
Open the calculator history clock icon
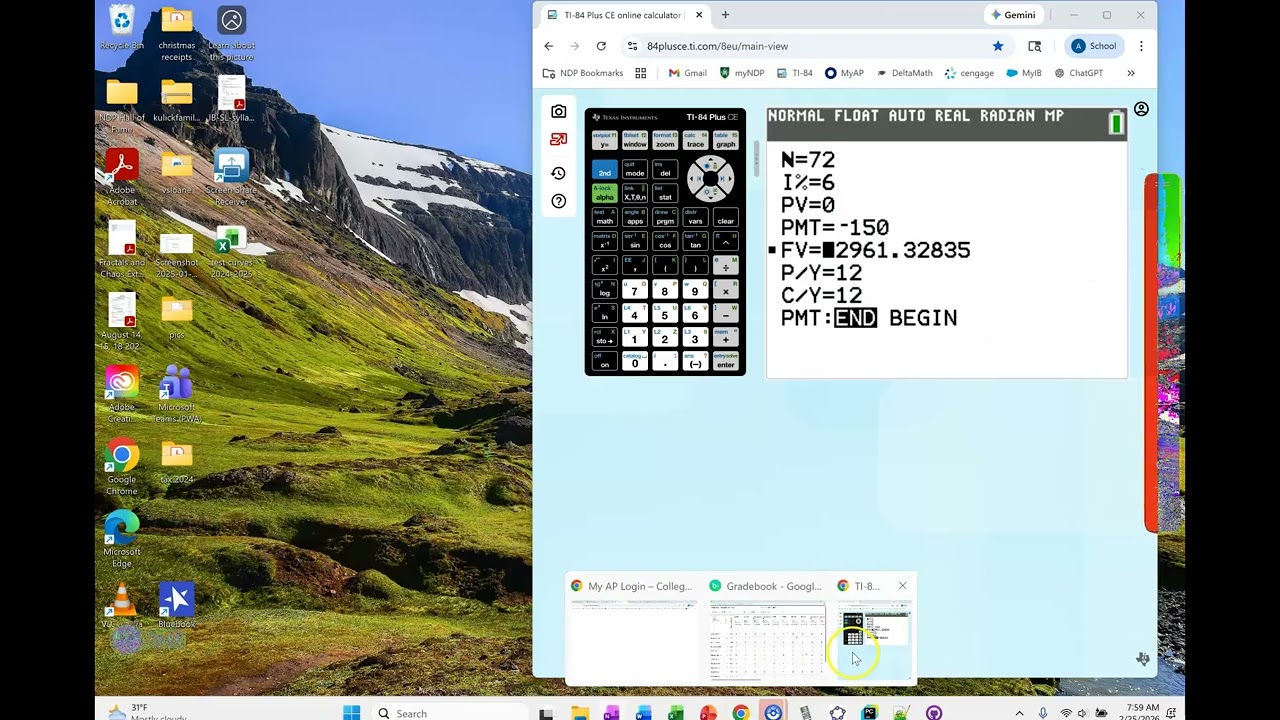point(559,173)
